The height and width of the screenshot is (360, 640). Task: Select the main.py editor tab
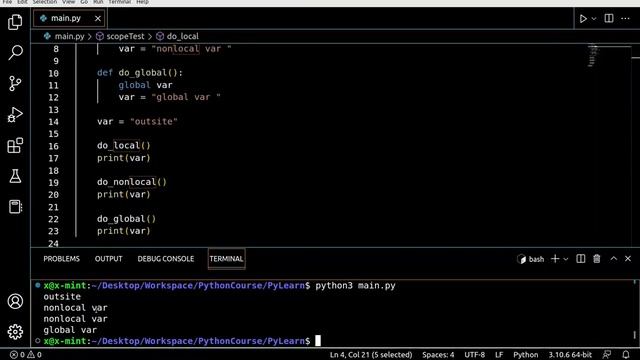click(69, 18)
